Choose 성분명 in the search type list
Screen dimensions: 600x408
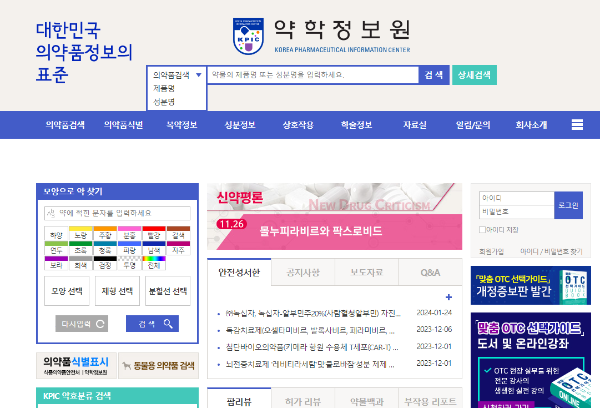point(164,102)
